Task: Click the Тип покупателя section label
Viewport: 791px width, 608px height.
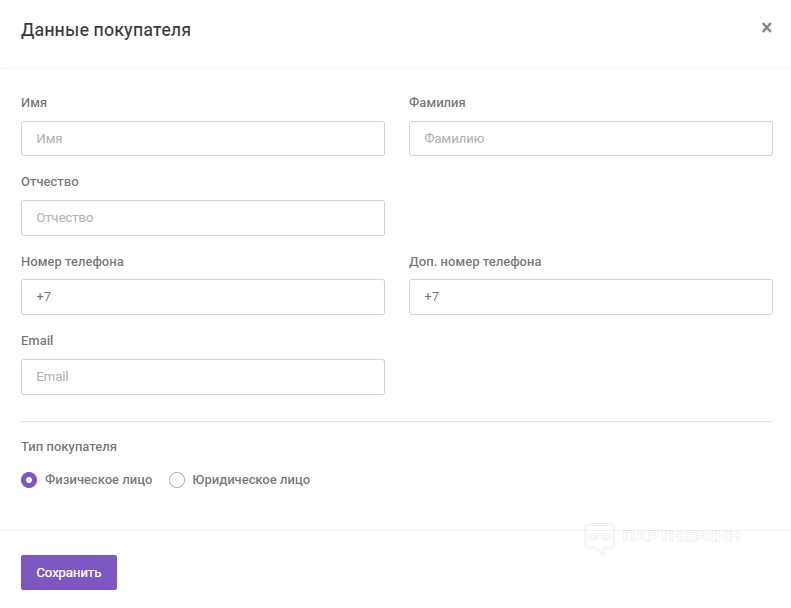Action: [x=69, y=447]
